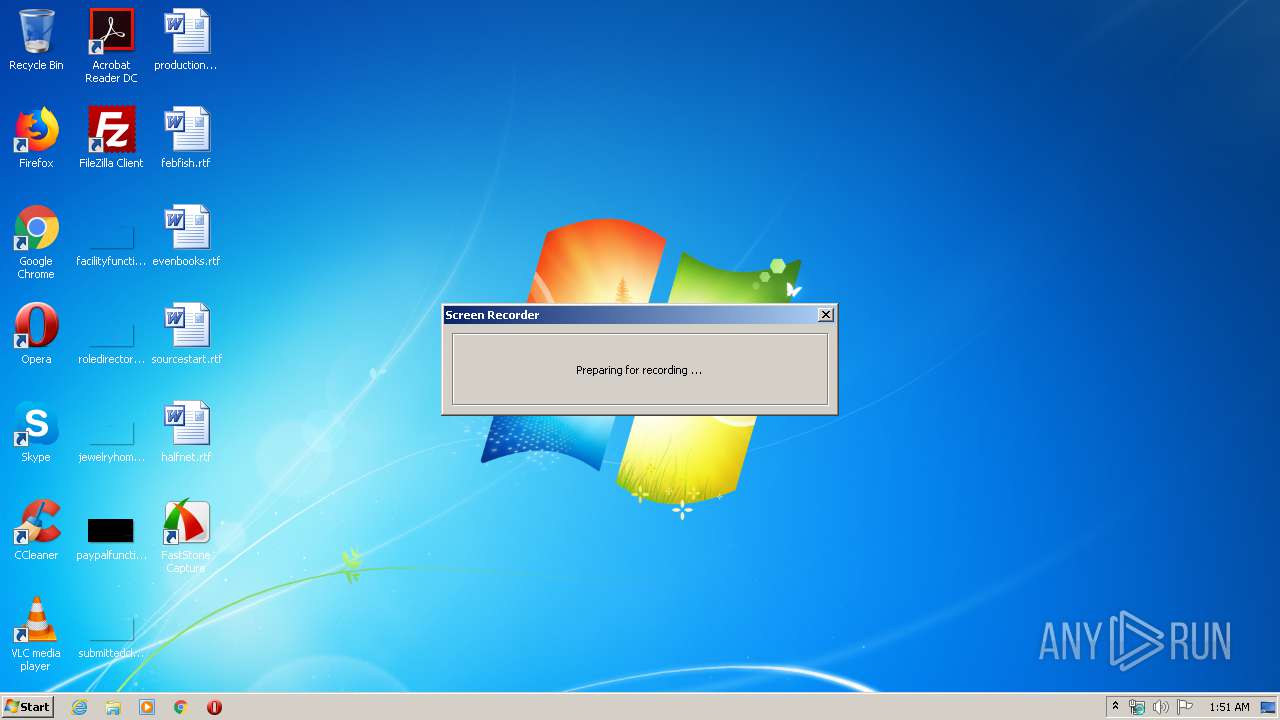Launch Firefox from the desktop
The width and height of the screenshot is (1280, 720).
pos(36,138)
